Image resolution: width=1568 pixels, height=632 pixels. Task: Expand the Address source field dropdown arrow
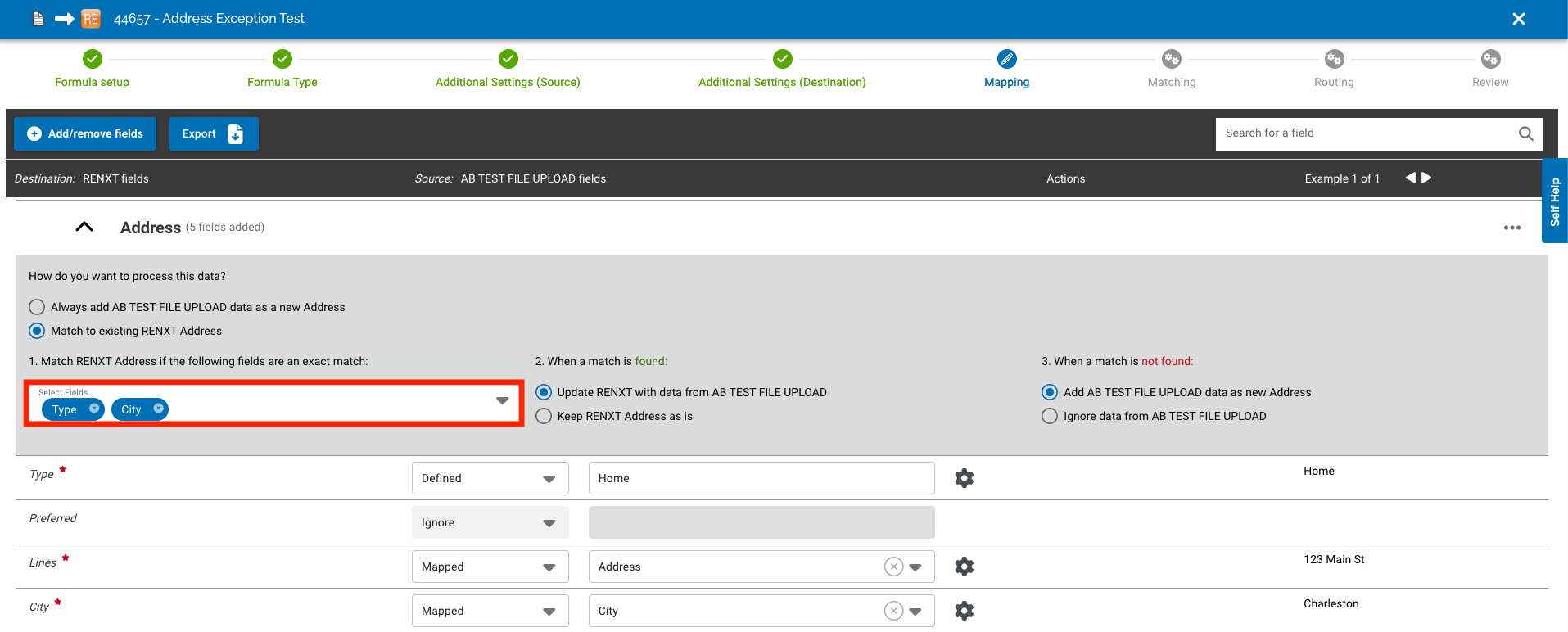click(915, 567)
